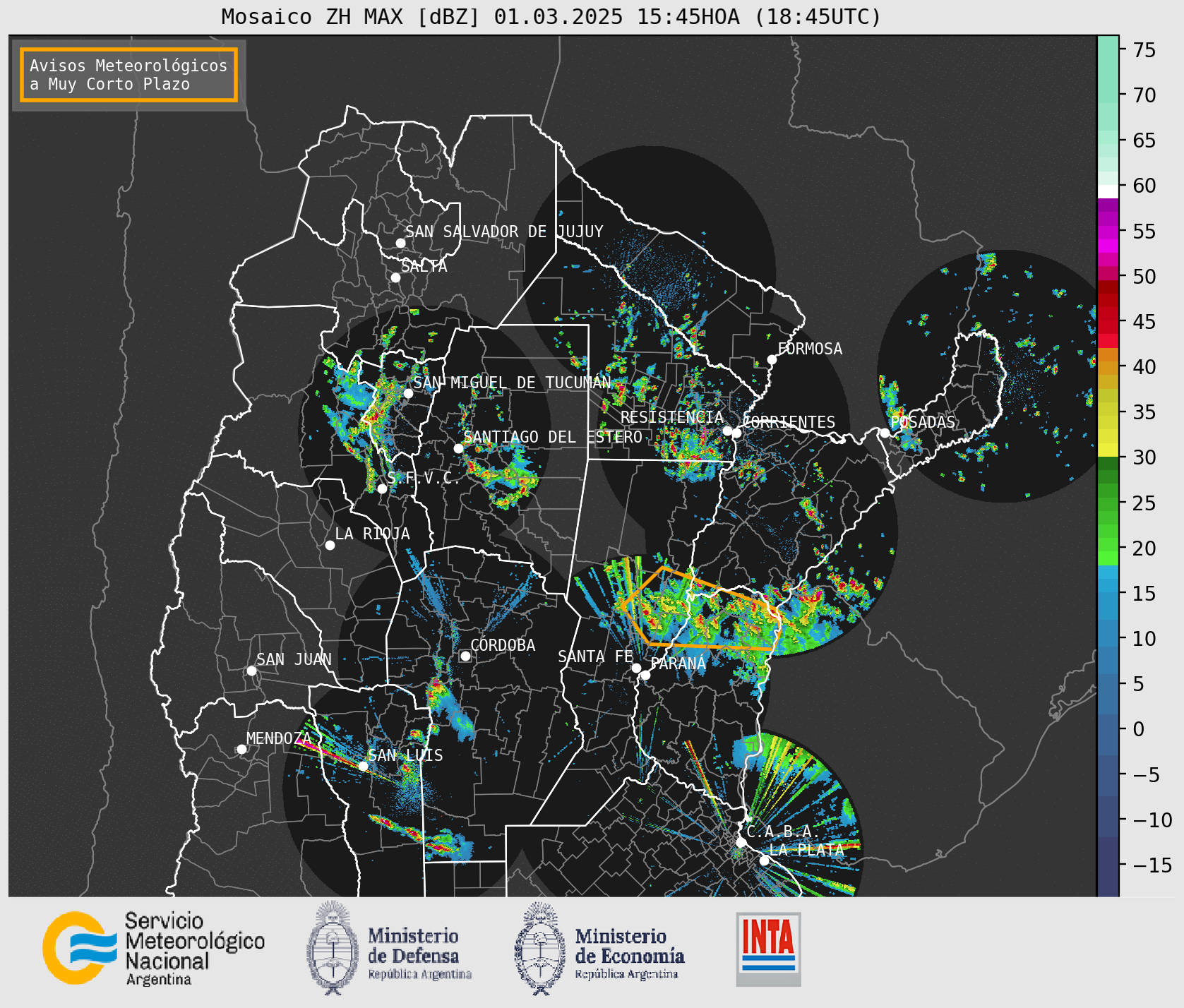Click the Salta city marker dot
Image resolution: width=1184 pixels, height=1008 pixels.
396,277
